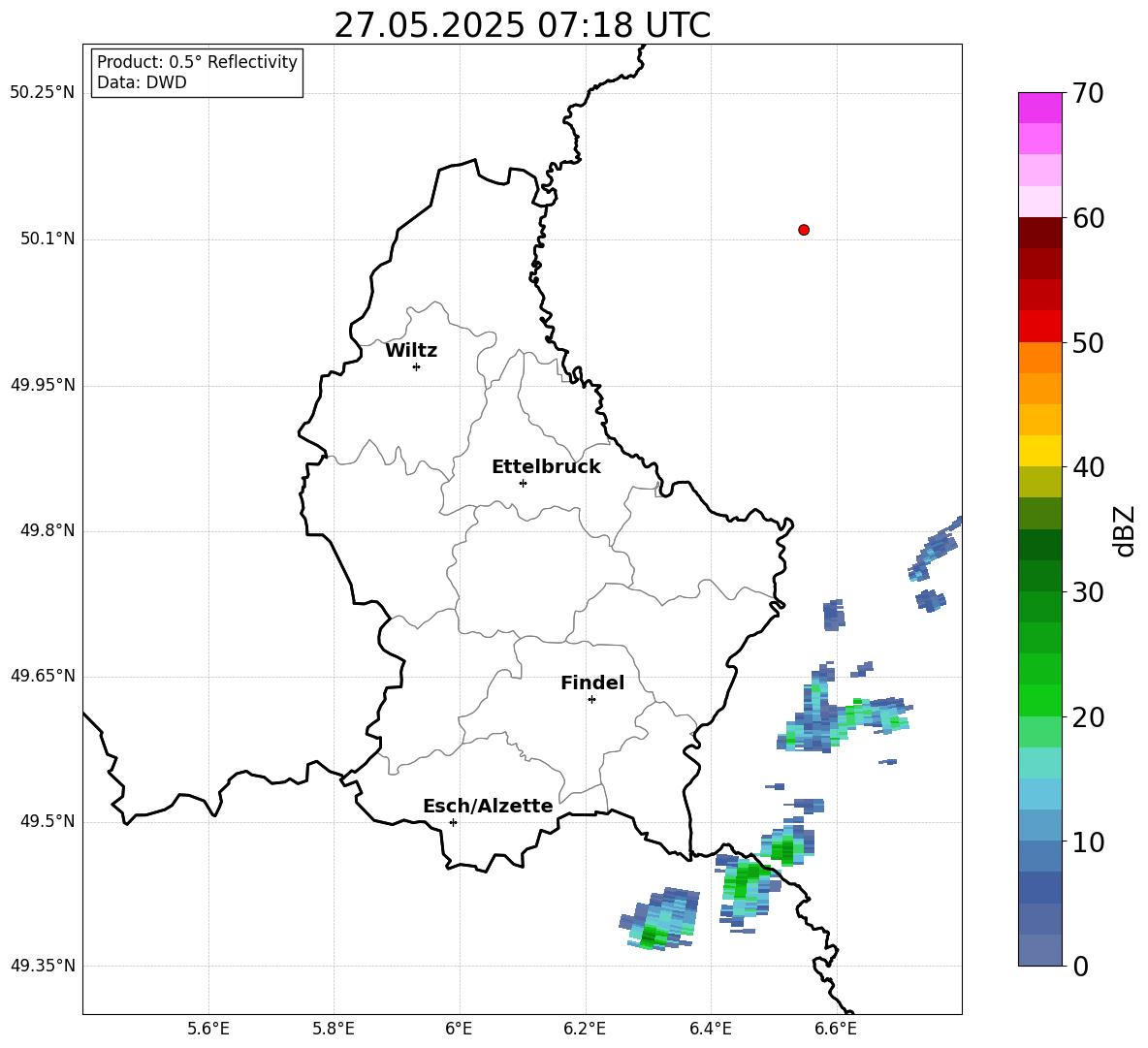Click the 49.65°N latitude label
The width and height of the screenshot is (1148, 1048).
coord(43,676)
